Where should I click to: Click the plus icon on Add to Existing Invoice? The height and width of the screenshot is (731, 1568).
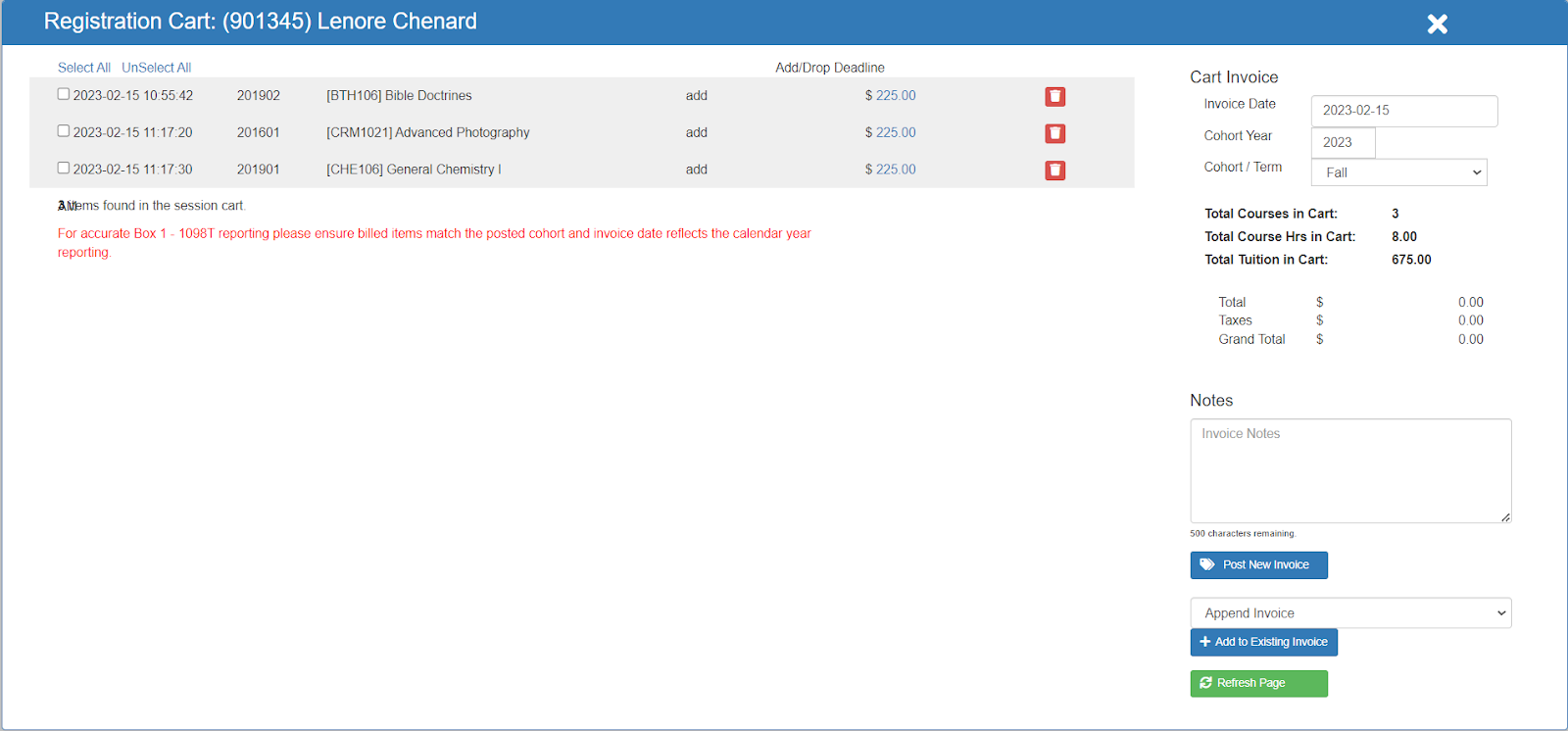pos(1205,642)
